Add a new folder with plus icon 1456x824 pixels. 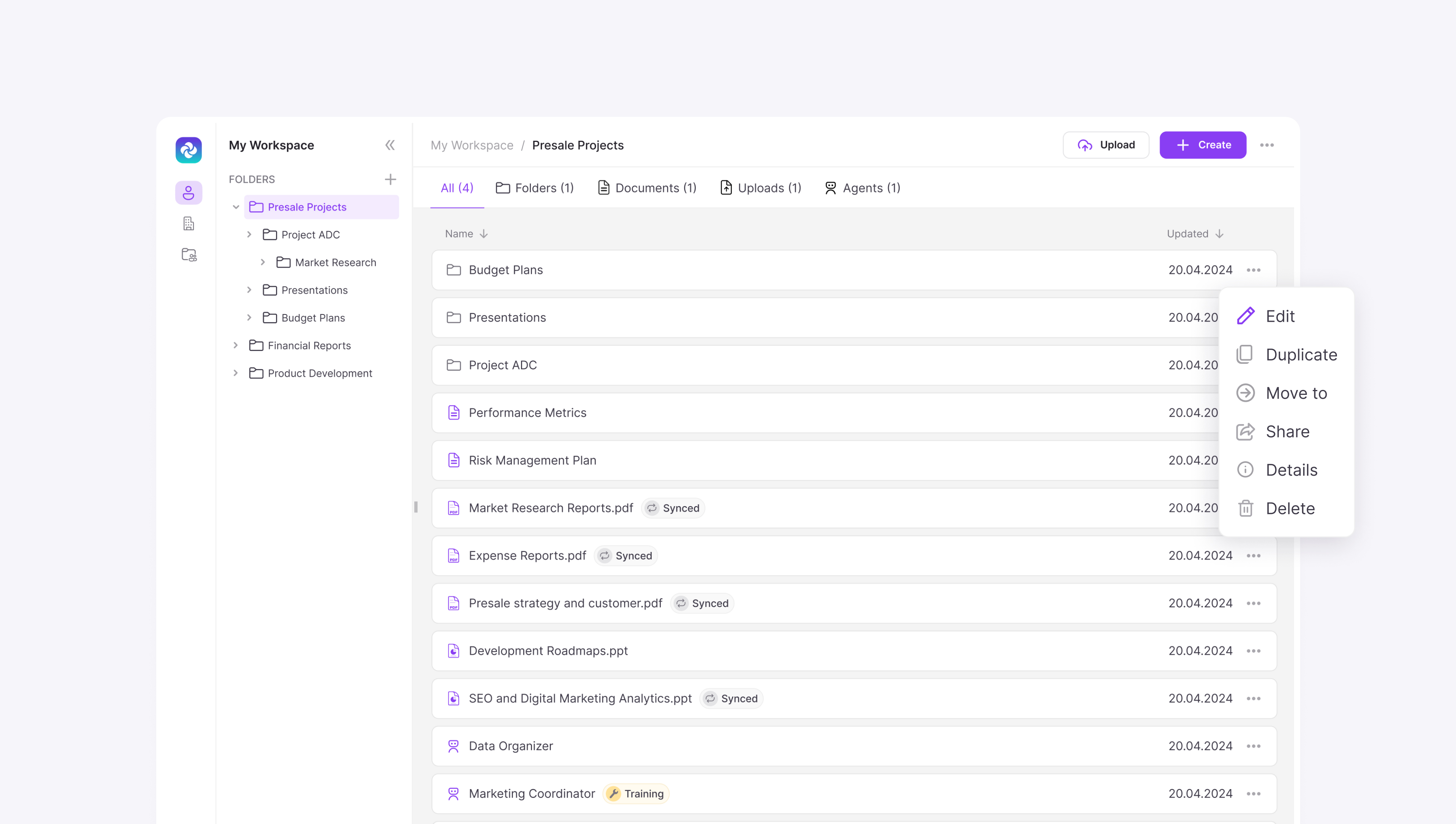pos(390,179)
